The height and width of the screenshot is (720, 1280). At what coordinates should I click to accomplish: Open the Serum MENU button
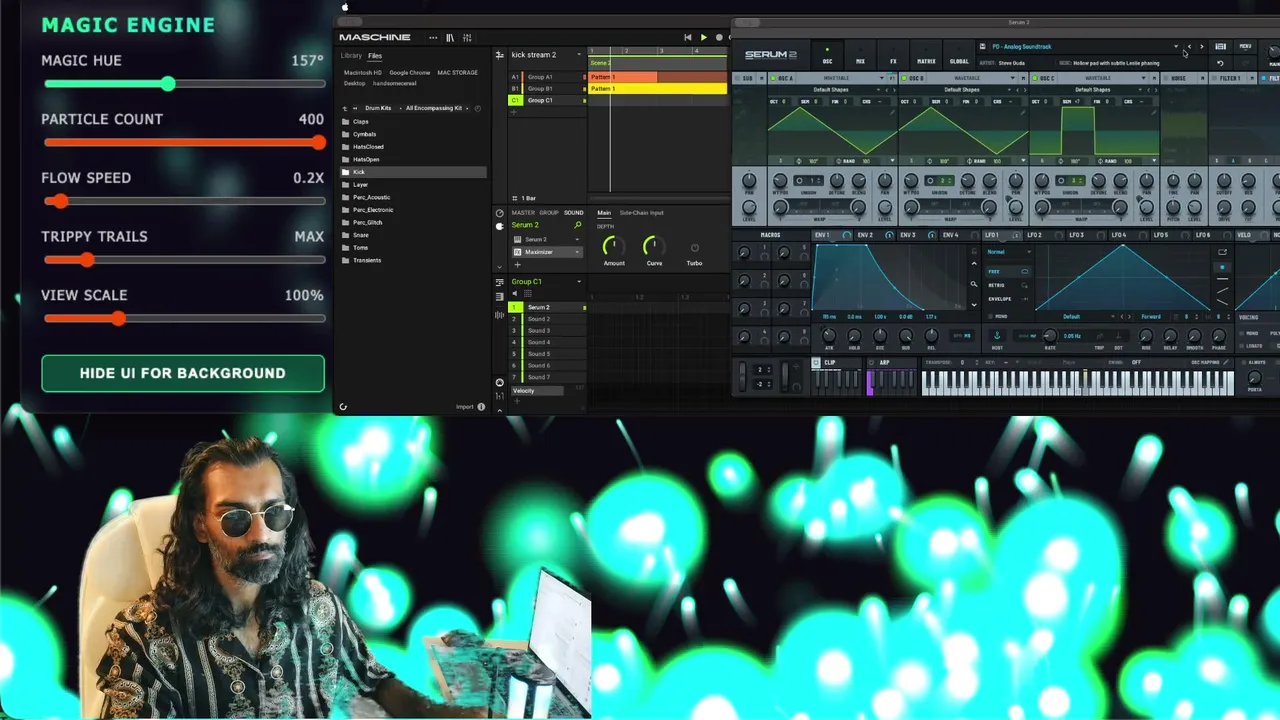(x=1245, y=47)
